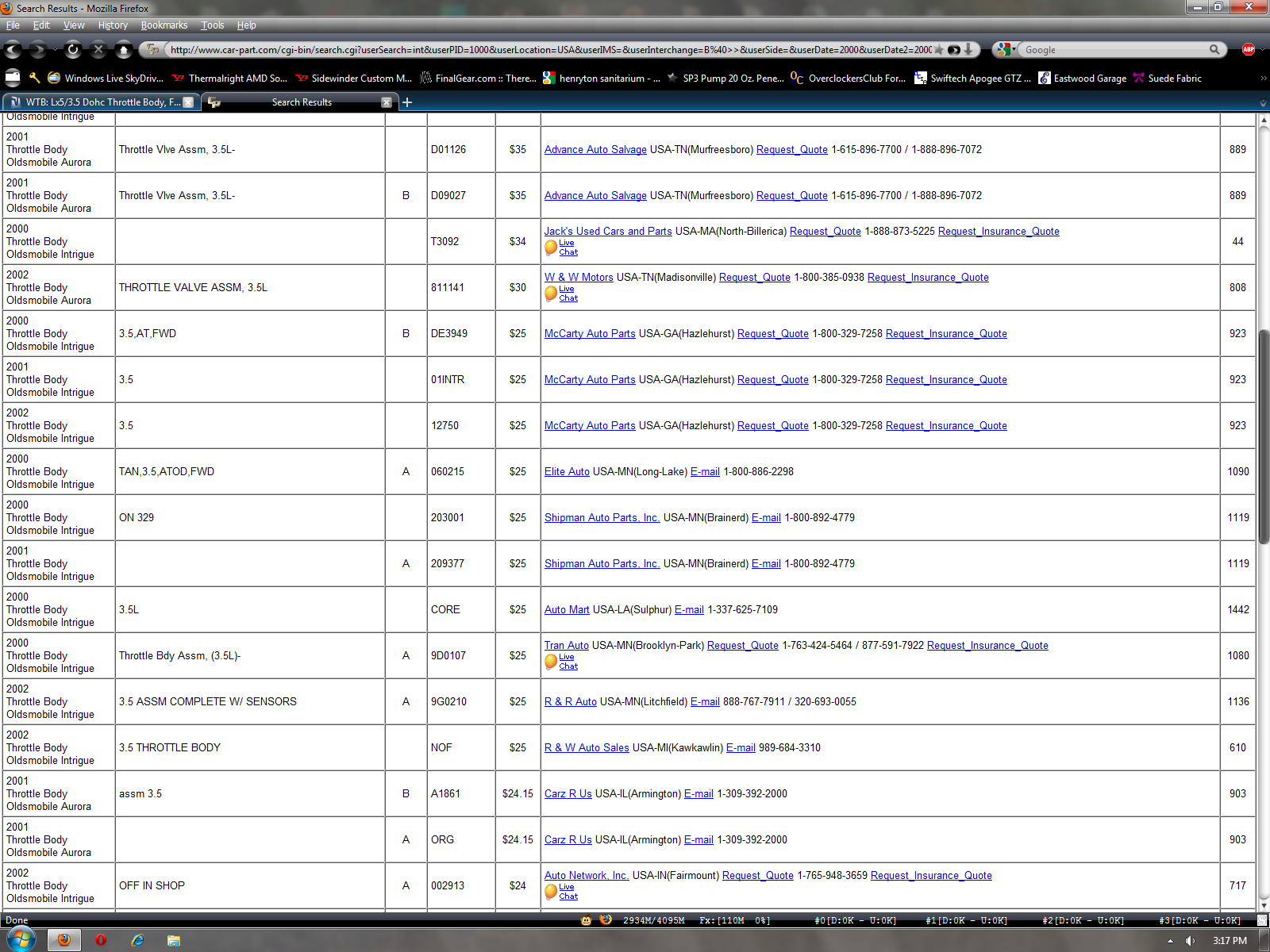The width and height of the screenshot is (1270, 952).
Task: Open the Tools menu
Action: tap(213, 25)
